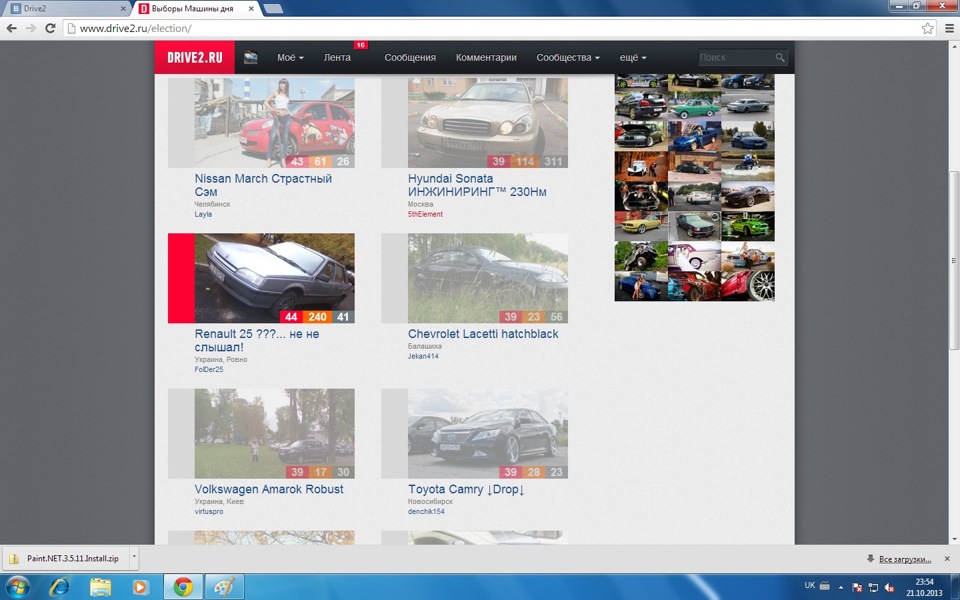Open the Лента feed menu item
Viewport: 960px width, 600px height.
click(x=337, y=58)
